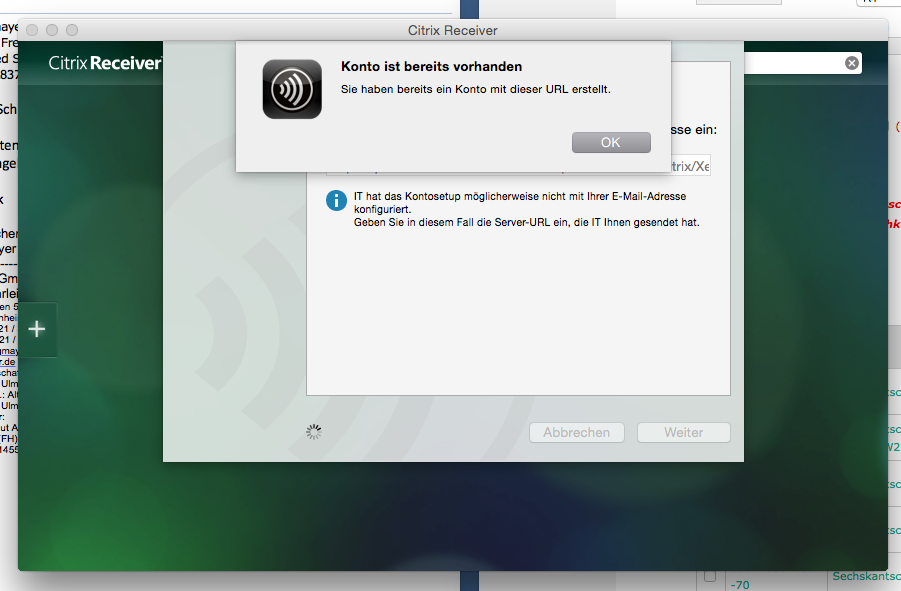Click the 'Konto ist bereits vorhanden' heading
This screenshot has width=901, height=591.
pyautogui.click(x=431, y=67)
